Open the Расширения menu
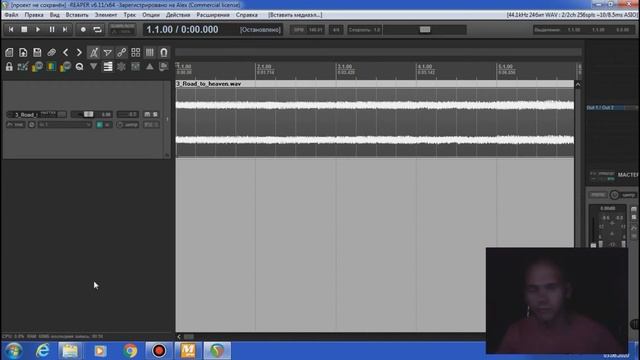The width and height of the screenshot is (640, 360). (x=213, y=15)
